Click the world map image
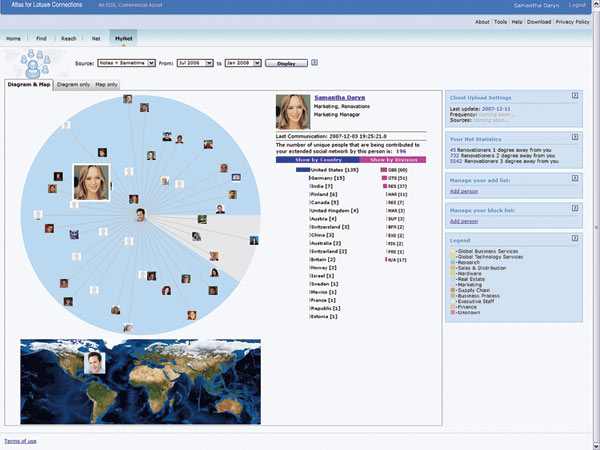The height and width of the screenshot is (450, 600). [x=140, y=382]
